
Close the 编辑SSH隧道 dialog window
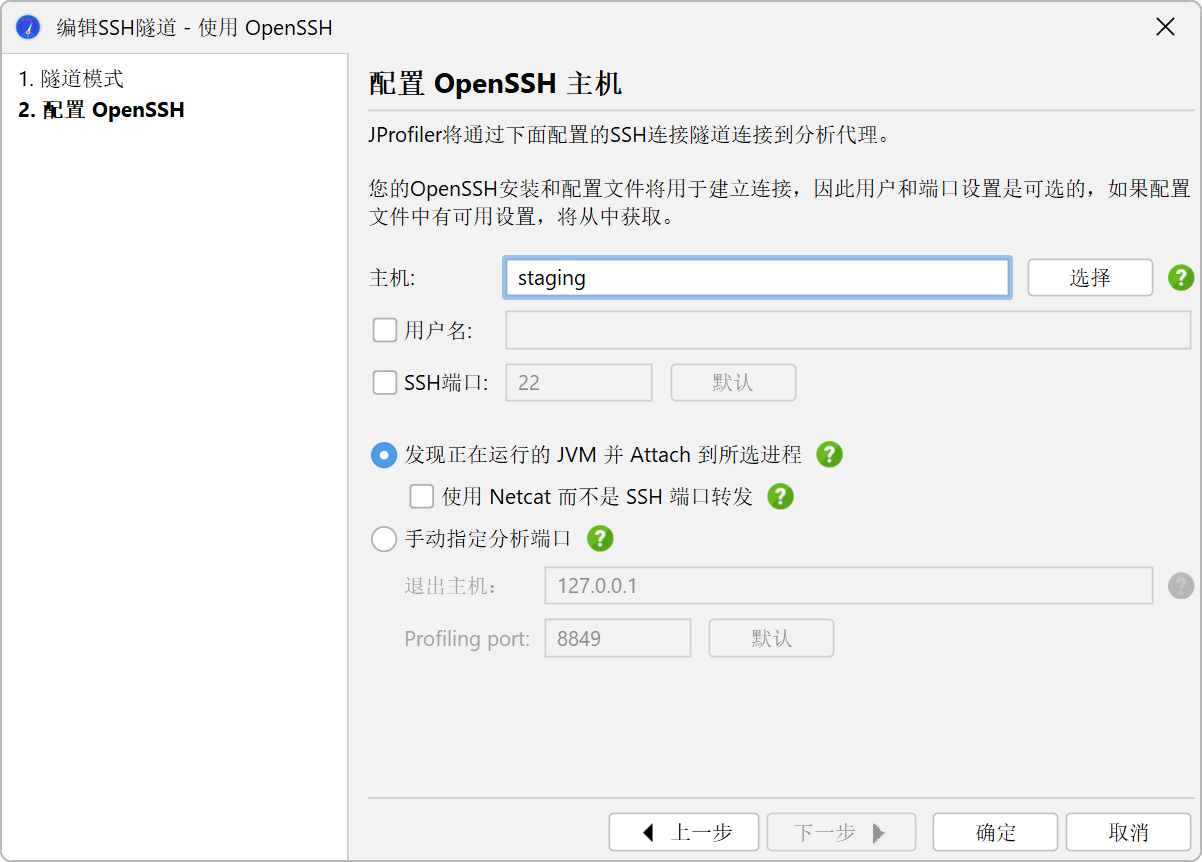pyautogui.click(x=1165, y=27)
